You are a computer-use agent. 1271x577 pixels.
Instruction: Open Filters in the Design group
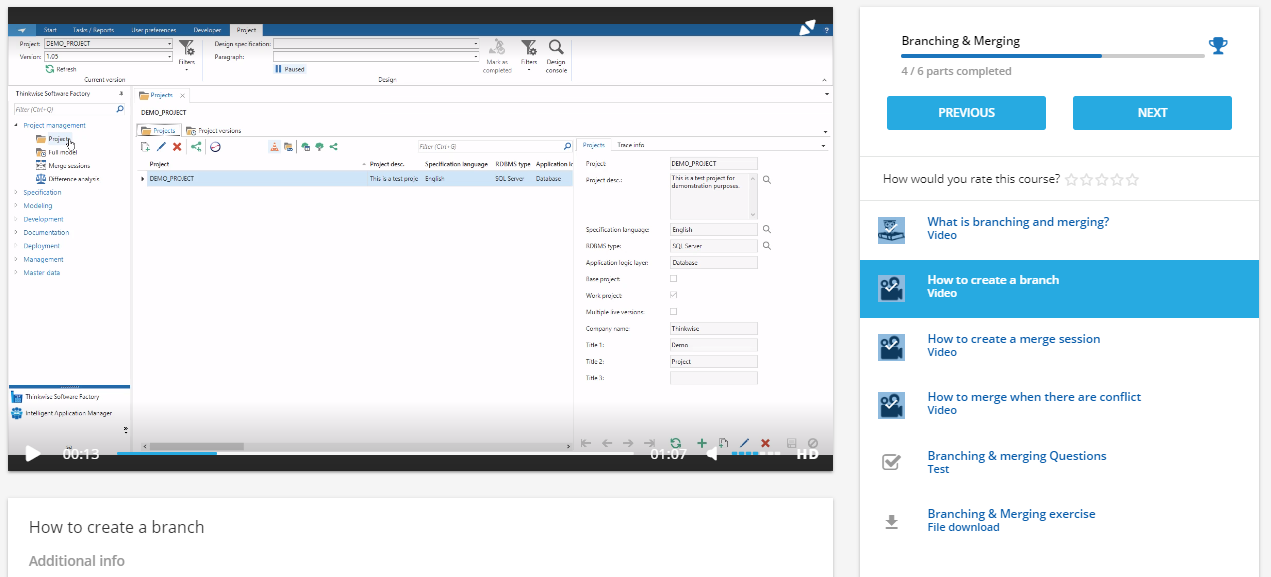click(x=529, y=57)
